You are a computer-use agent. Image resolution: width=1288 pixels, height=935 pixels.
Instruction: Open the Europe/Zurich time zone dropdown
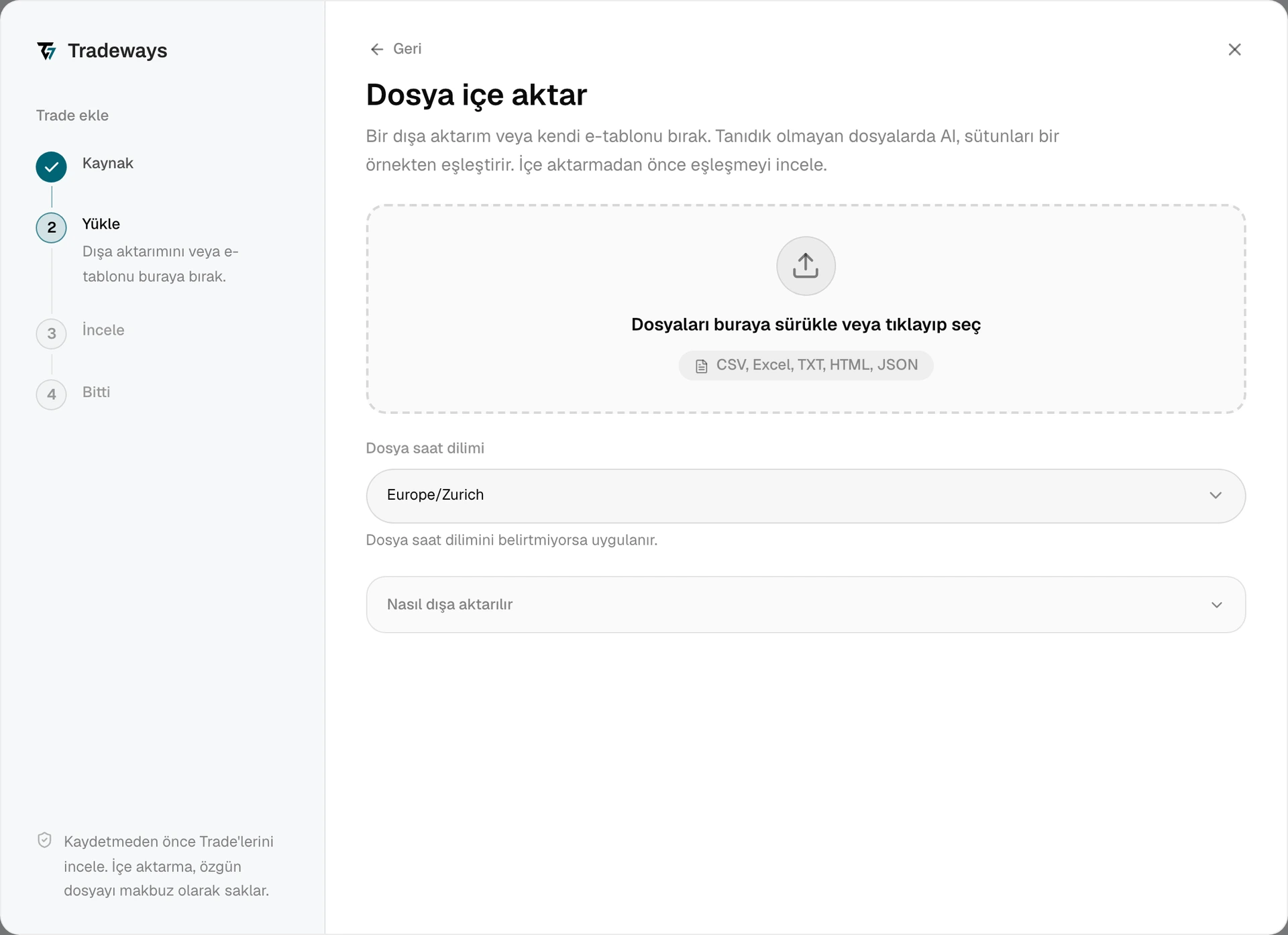(806, 496)
